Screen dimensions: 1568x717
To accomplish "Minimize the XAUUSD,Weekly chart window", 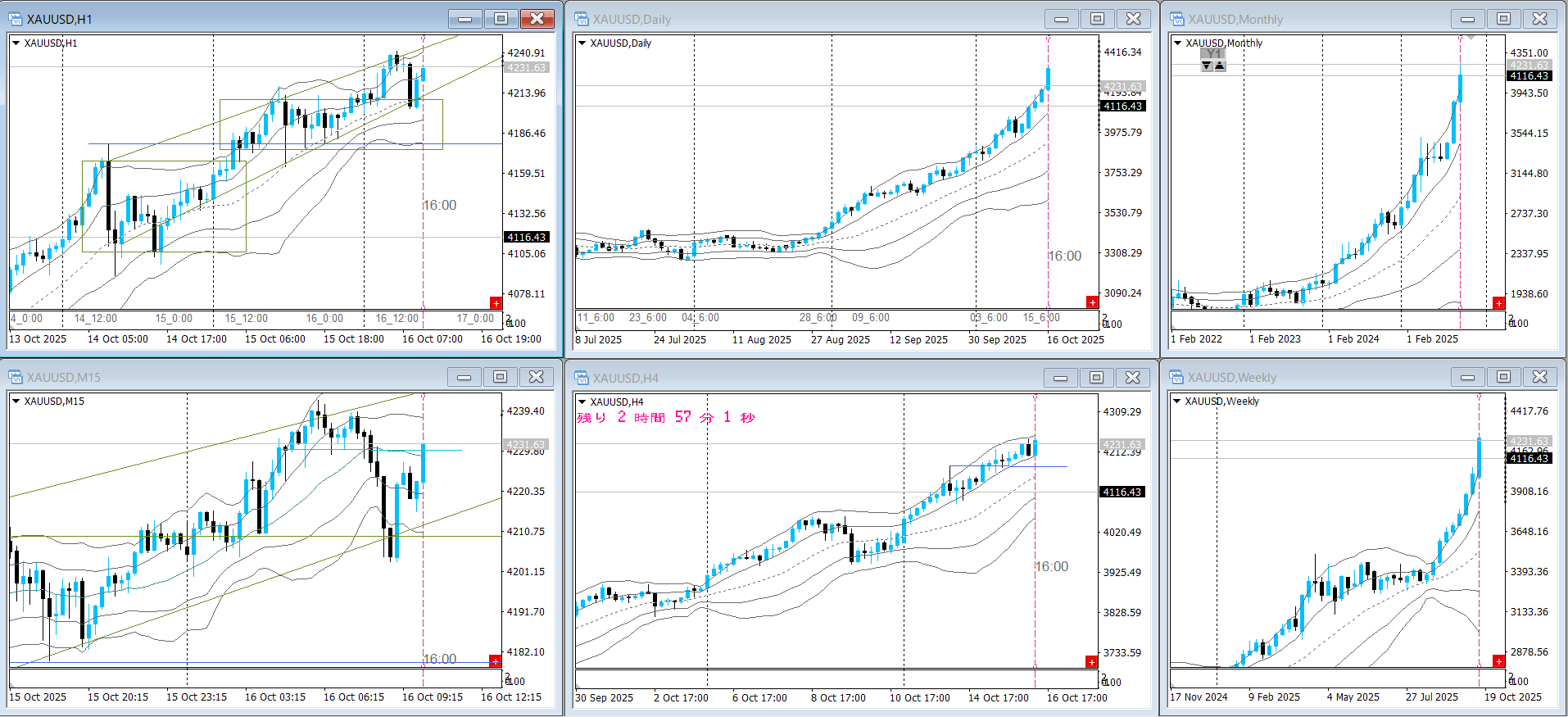I will (x=1467, y=377).
